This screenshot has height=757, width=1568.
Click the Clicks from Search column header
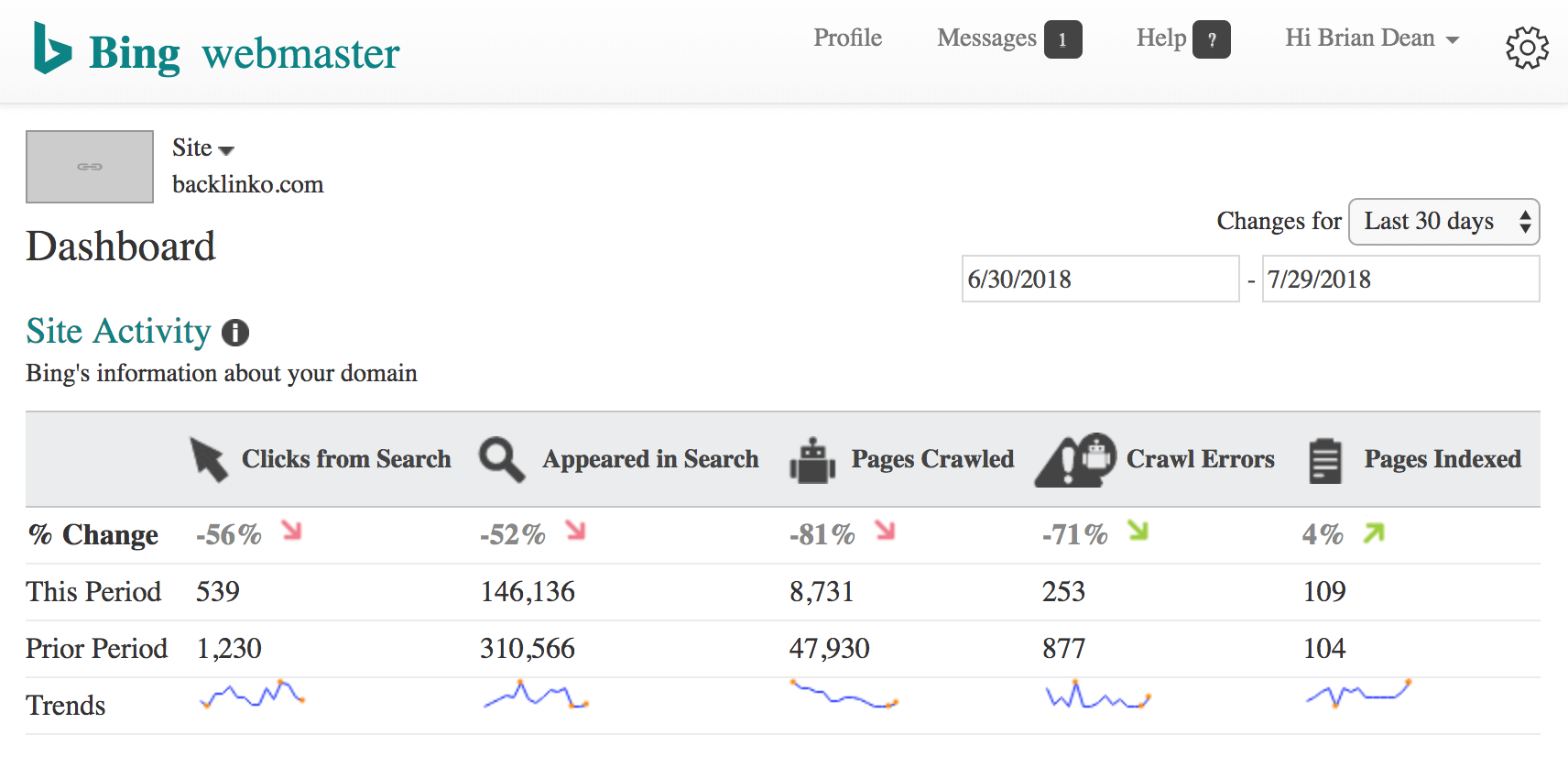[346, 459]
